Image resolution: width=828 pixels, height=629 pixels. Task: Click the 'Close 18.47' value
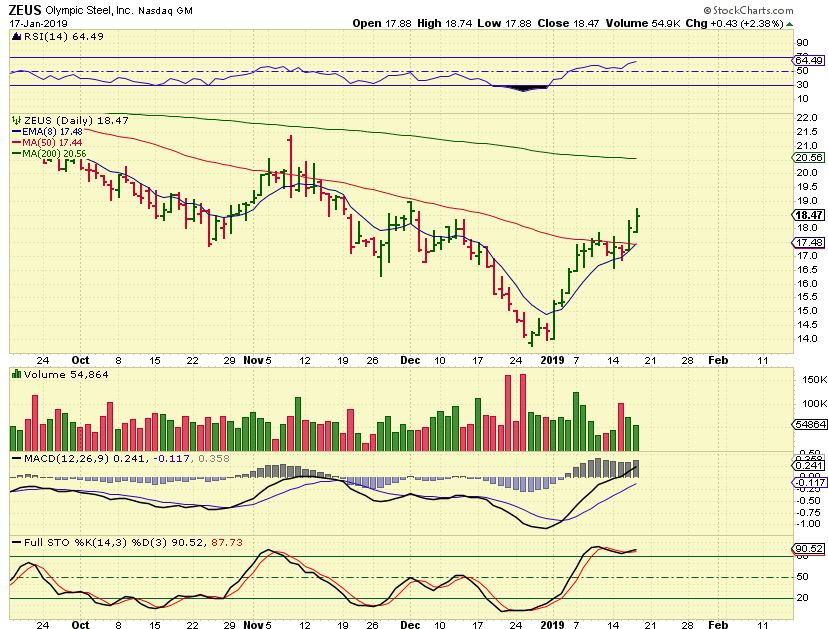(x=568, y=23)
